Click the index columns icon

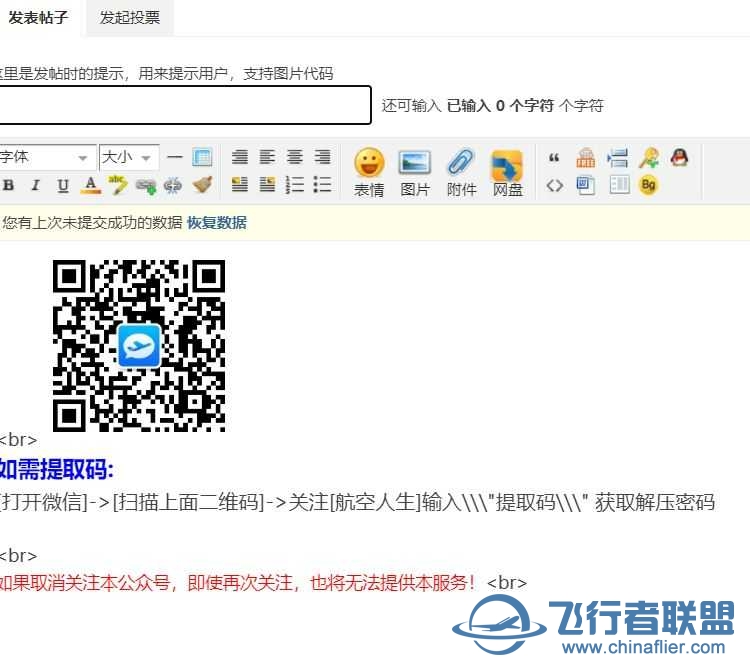coord(619,185)
